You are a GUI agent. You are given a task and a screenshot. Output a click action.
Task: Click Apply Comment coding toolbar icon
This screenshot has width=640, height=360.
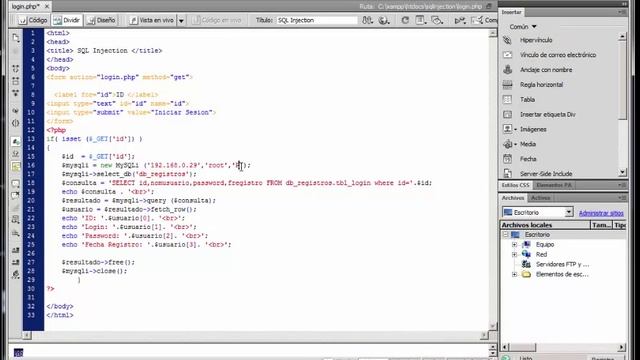[16, 184]
